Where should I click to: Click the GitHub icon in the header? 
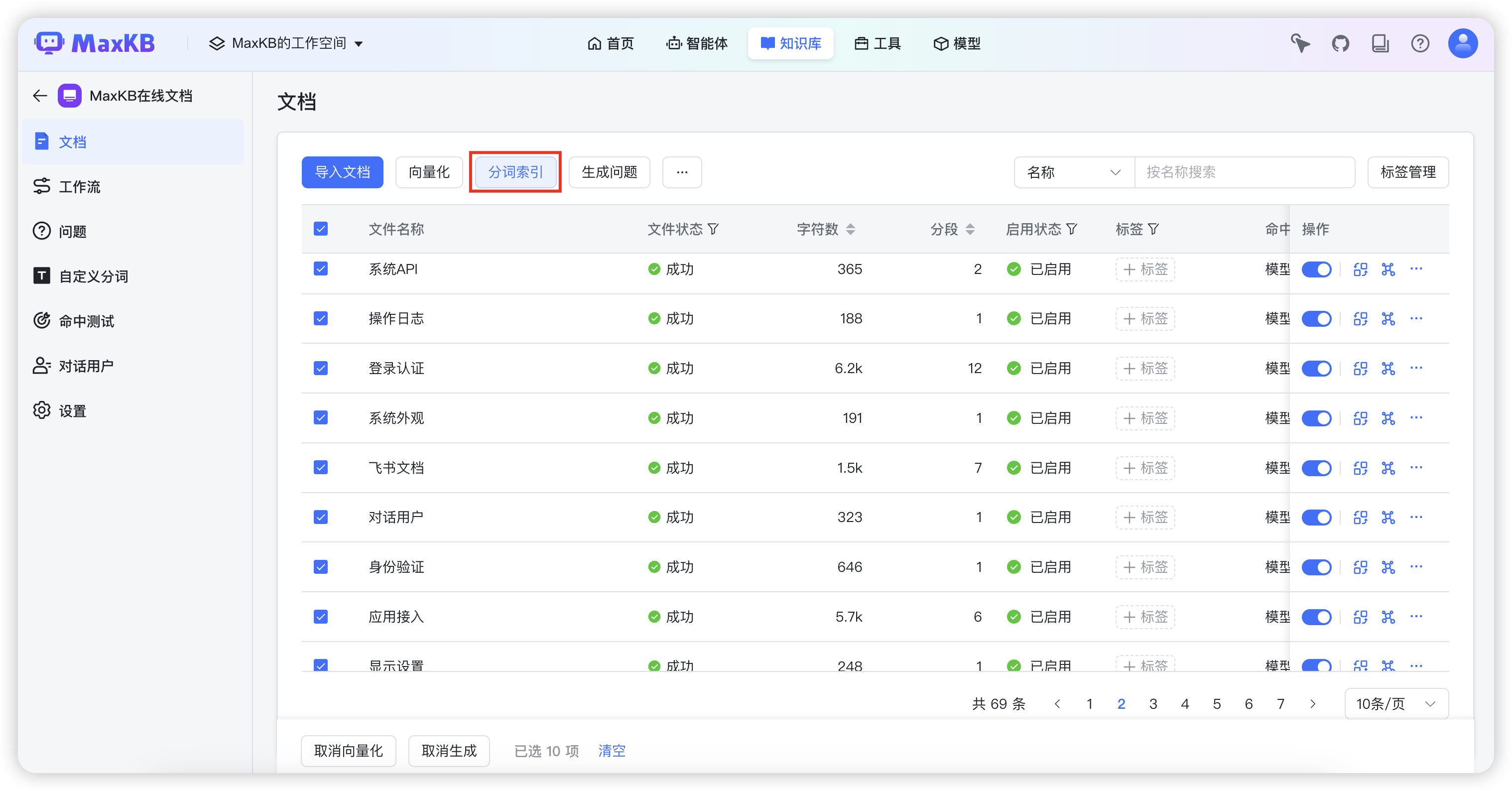(1340, 43)
